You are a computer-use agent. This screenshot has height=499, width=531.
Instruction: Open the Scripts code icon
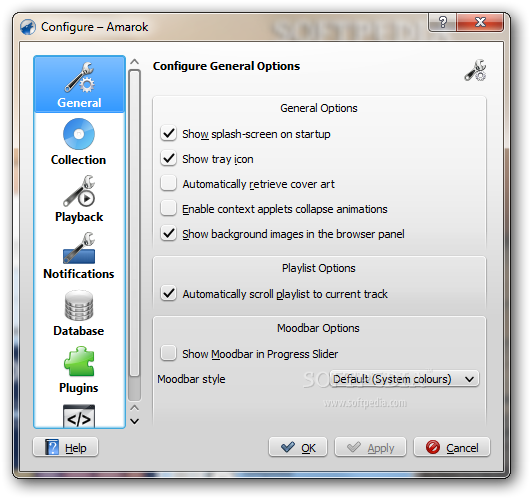tap(79, 416)
